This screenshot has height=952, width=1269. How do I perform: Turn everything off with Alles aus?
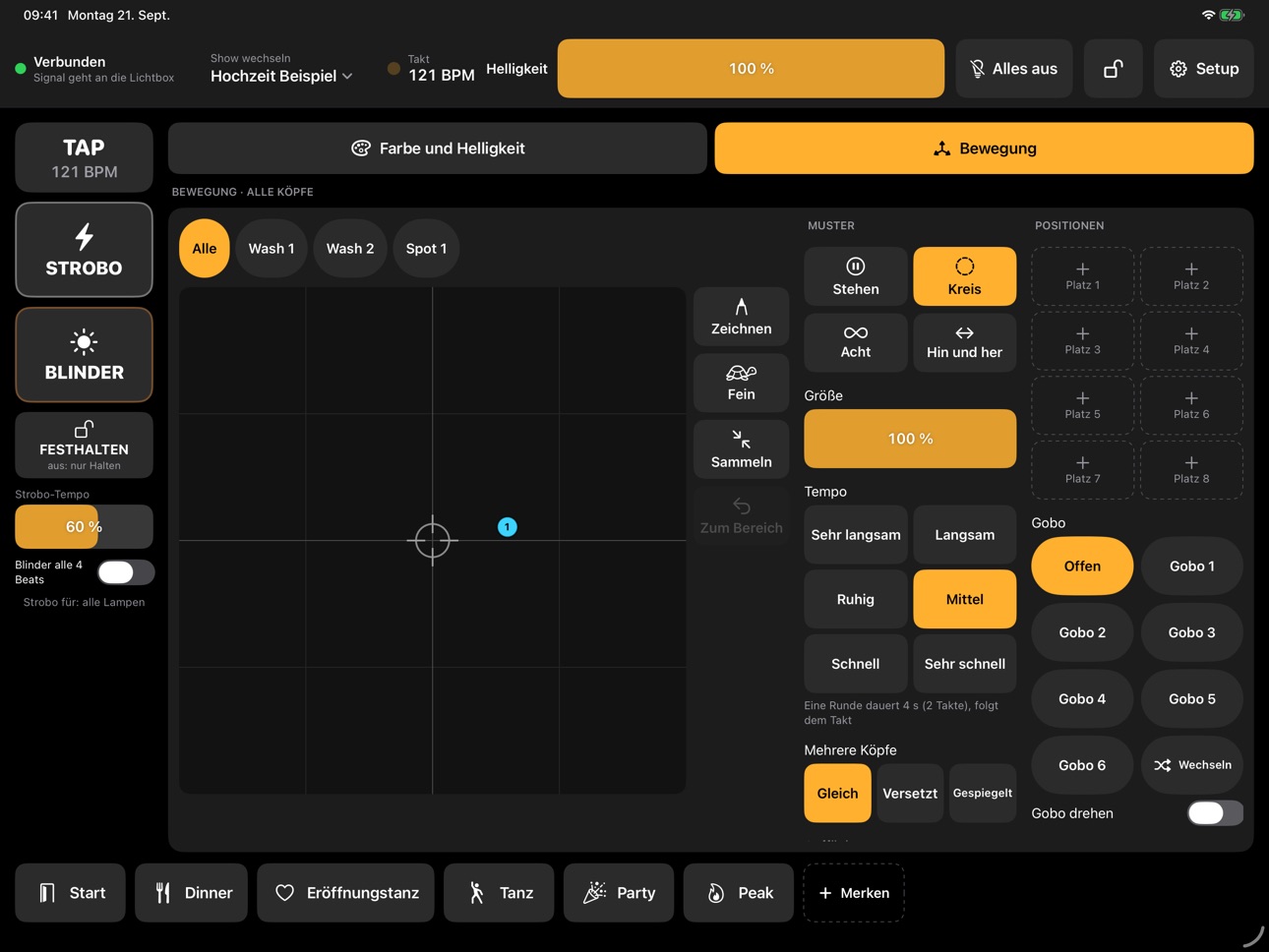coord(1014,69)
